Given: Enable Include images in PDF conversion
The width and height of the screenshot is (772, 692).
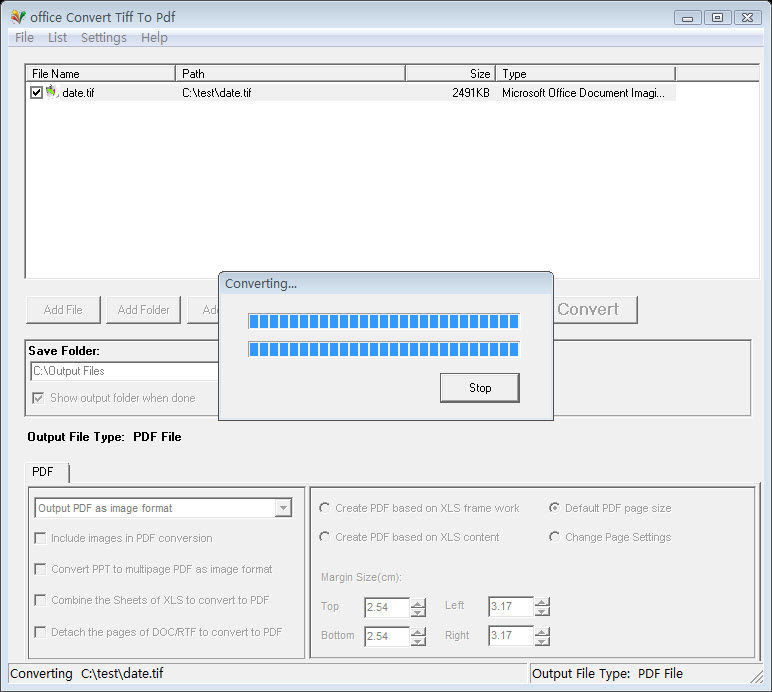Looking at the screenshot, I should [40, 538].
